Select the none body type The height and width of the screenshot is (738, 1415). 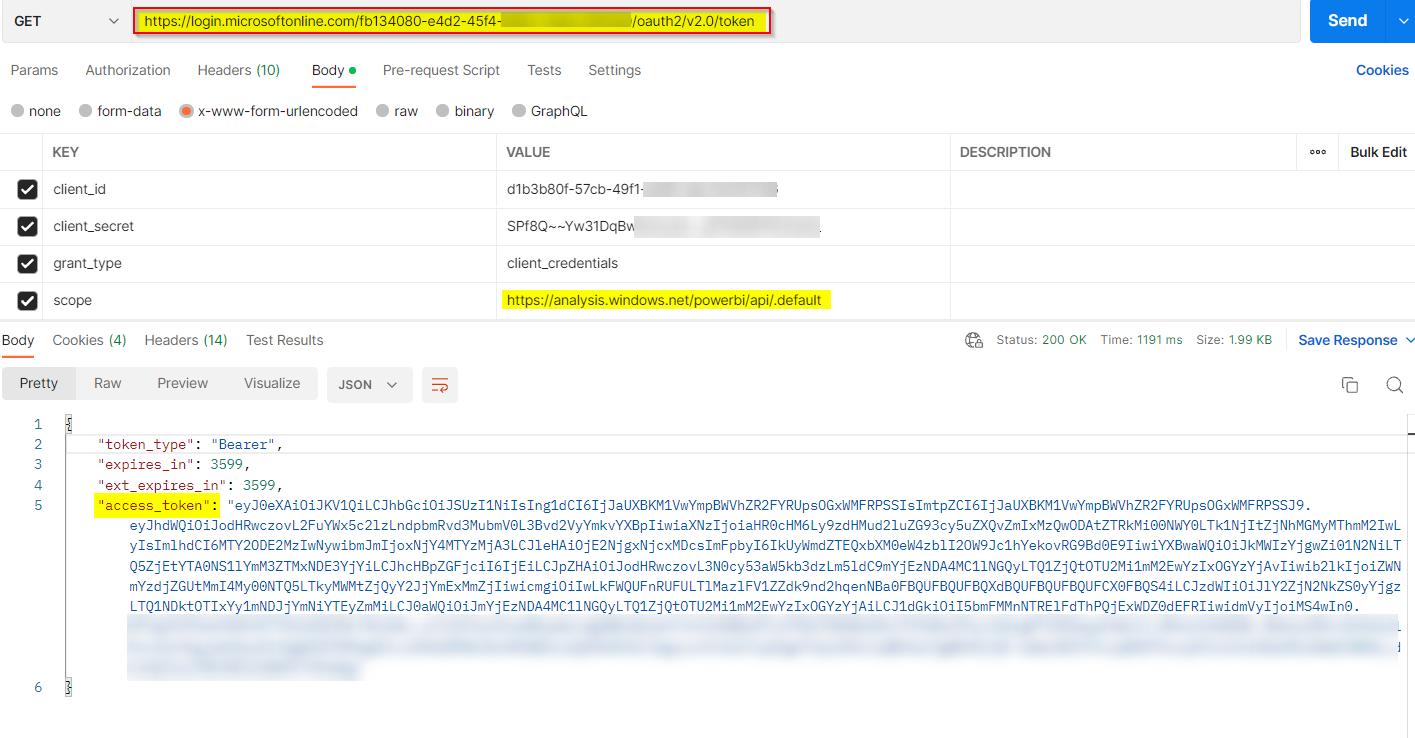pos(36,111)
